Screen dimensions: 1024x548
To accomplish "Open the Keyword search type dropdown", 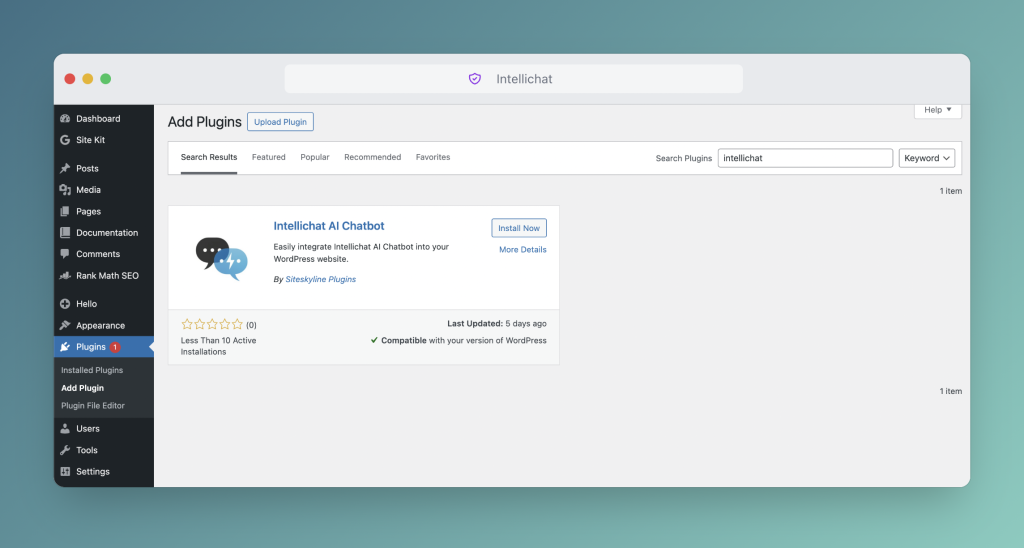I will [927, 158].
